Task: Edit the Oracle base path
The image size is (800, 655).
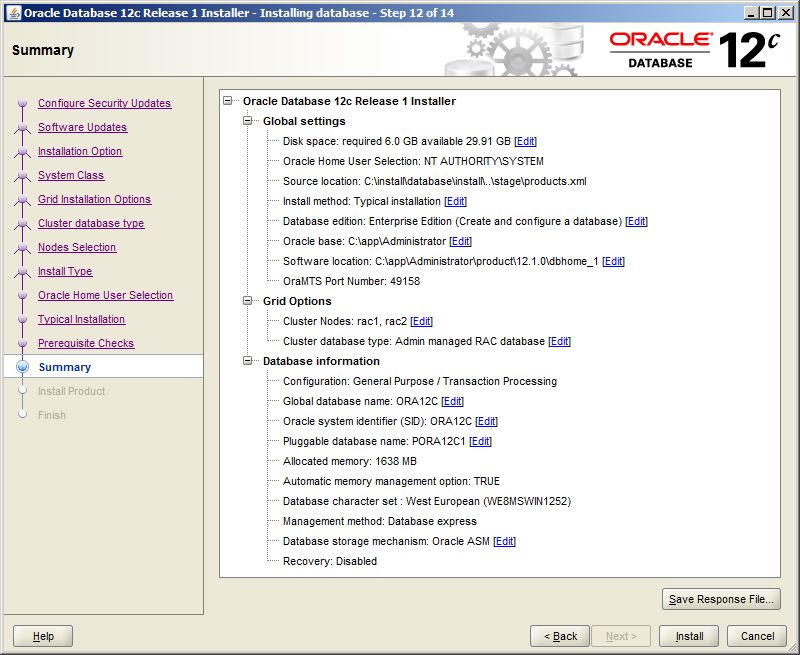Action: coord(461,241)
